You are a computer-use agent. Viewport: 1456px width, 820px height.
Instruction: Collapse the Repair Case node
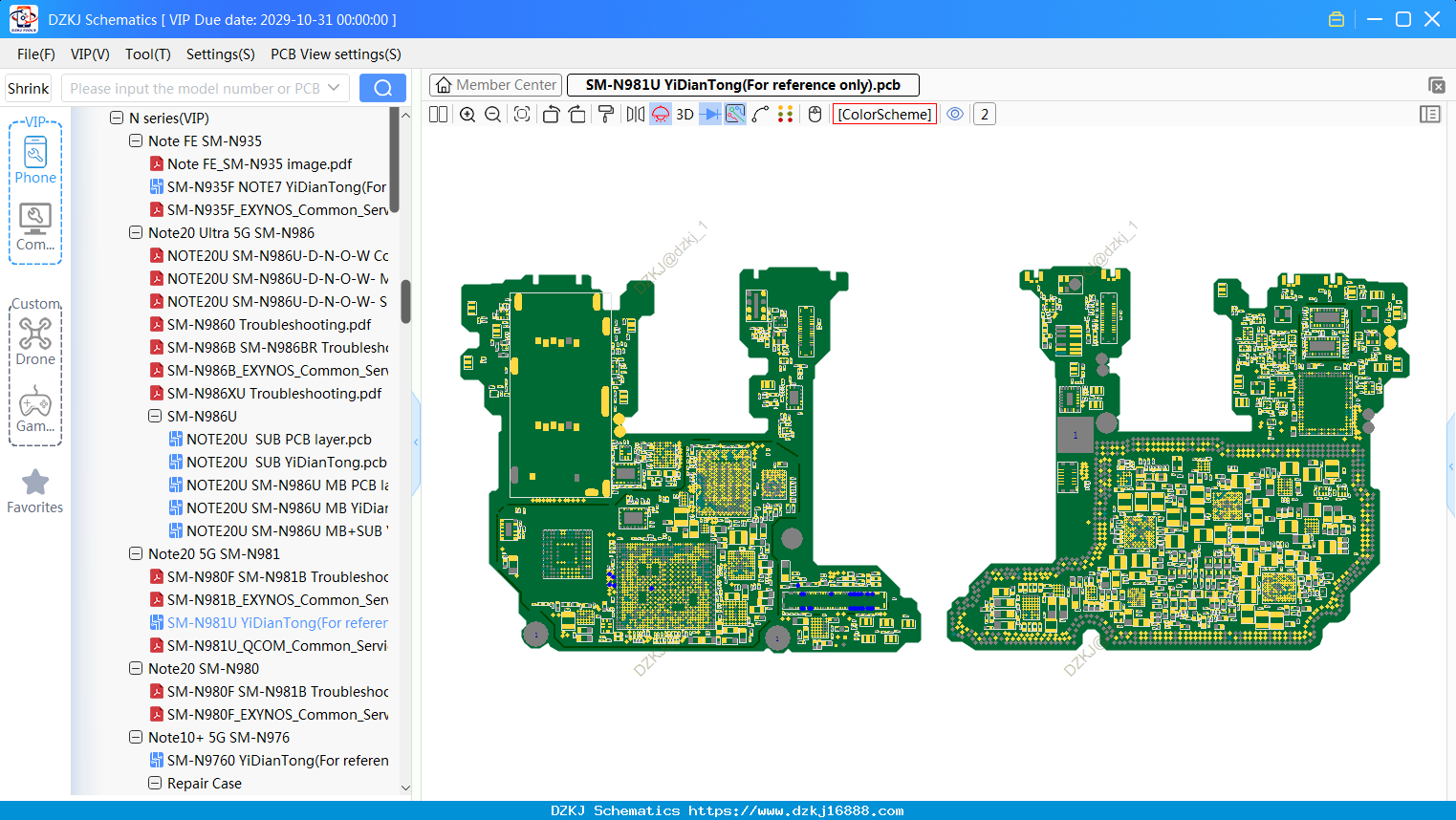pos(155,784)
